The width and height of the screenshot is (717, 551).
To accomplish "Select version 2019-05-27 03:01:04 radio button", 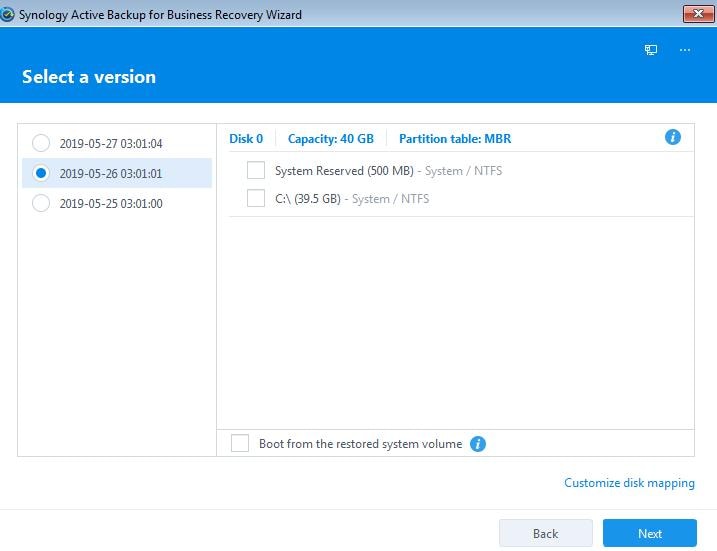I will click(x=41, y=143).
